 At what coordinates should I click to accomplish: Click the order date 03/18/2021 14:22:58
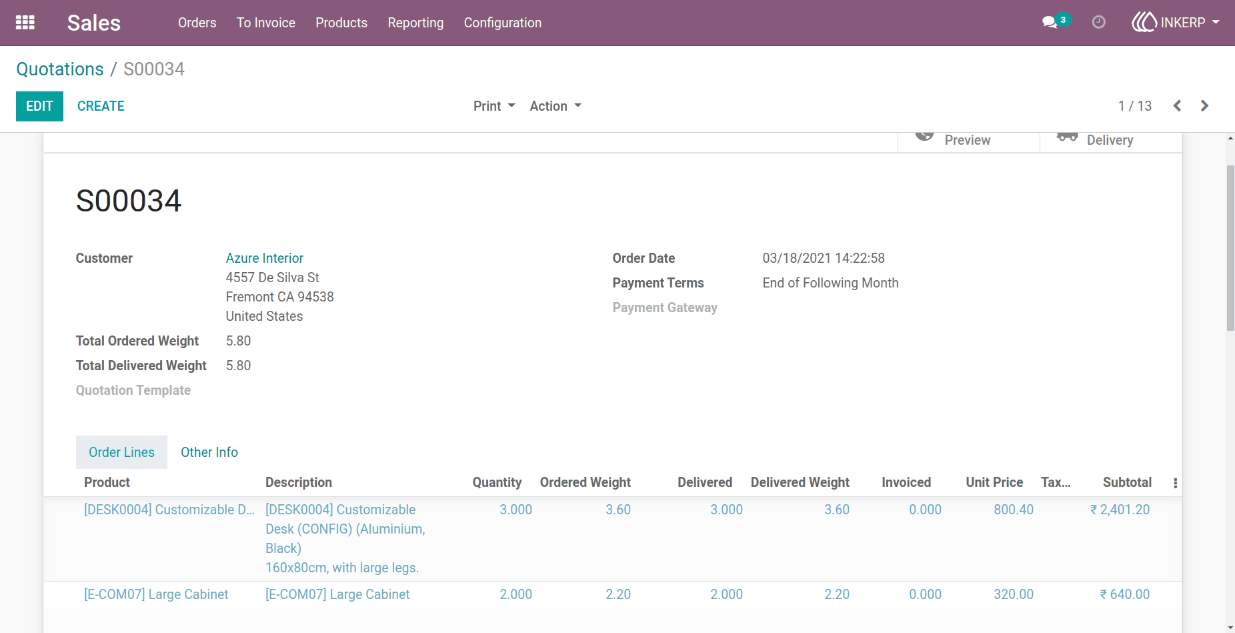823,258
